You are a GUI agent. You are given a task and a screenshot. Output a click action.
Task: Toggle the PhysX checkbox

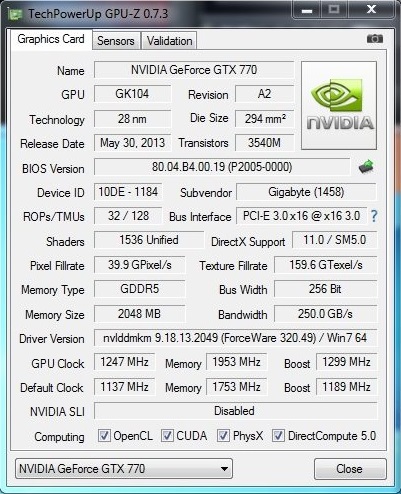pyautogui.click(x=223, y=436)
